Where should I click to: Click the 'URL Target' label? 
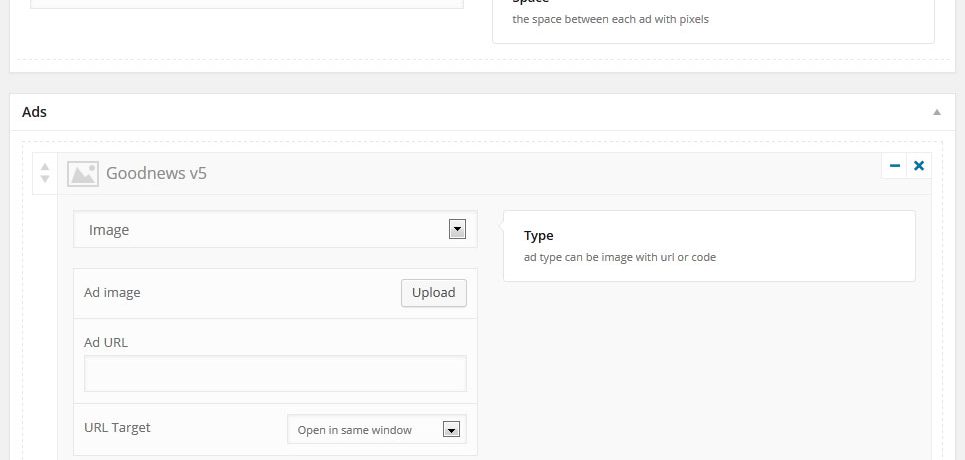[x=117, y=427]
